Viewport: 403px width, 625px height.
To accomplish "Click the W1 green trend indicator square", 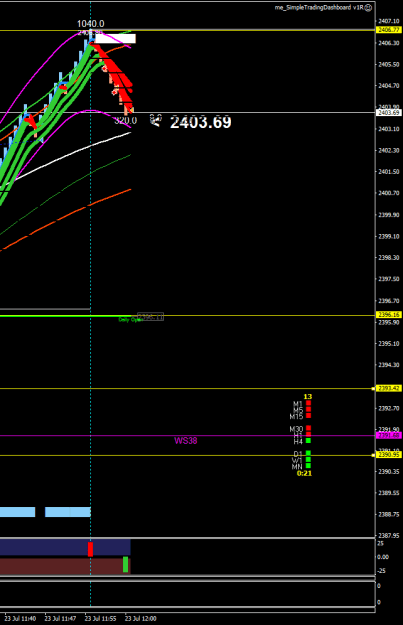I will [x=308, y=460].
